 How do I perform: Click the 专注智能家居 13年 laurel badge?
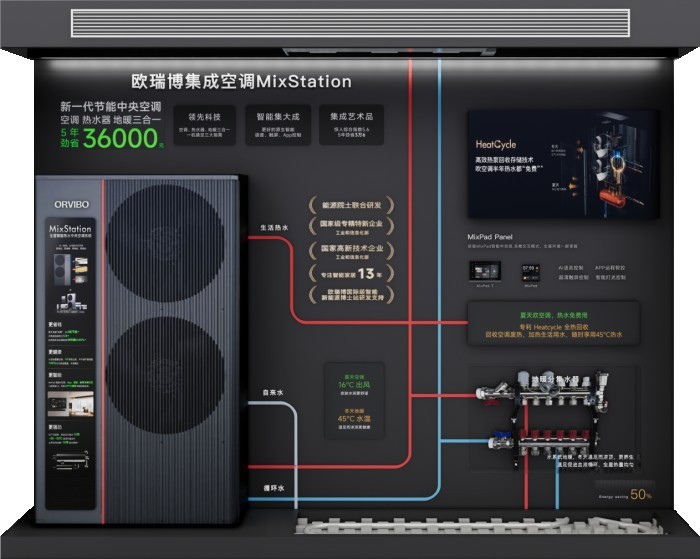point(345,273)
